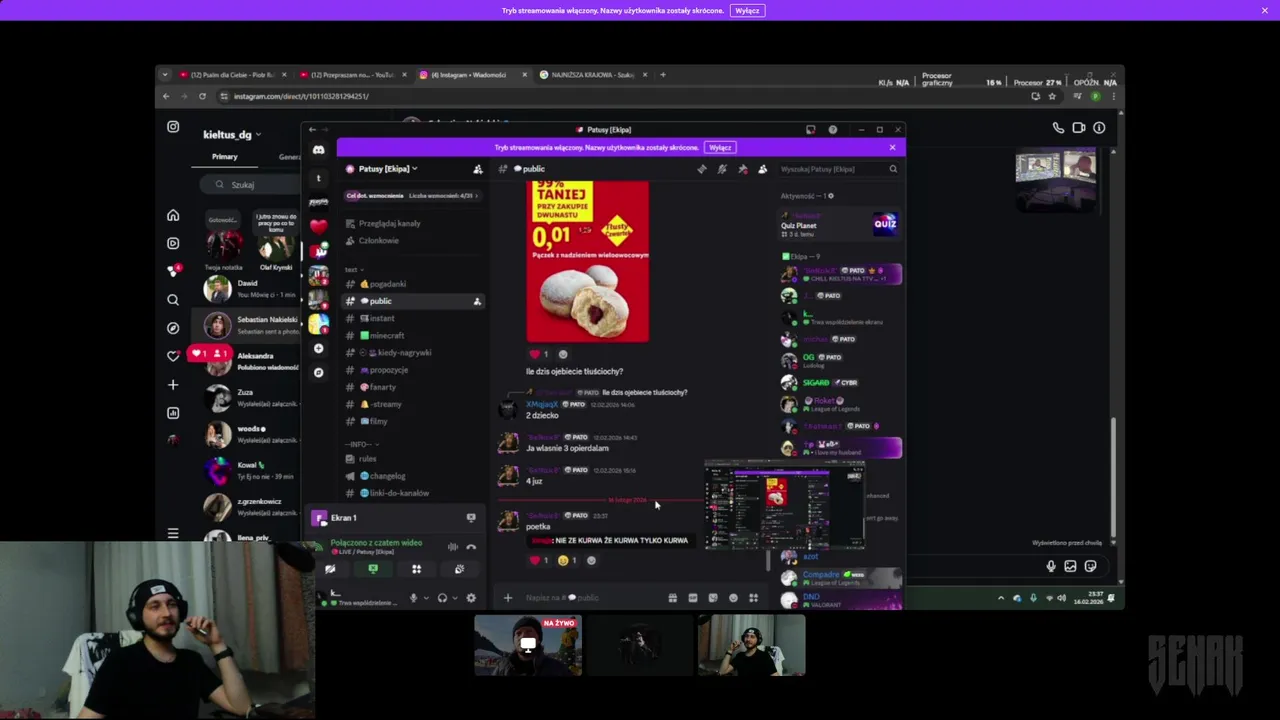This screenshot has width=1280, height=720.
Task: Add reaction to donut image post
Action: pyautogui.click(x=563, y=354)
